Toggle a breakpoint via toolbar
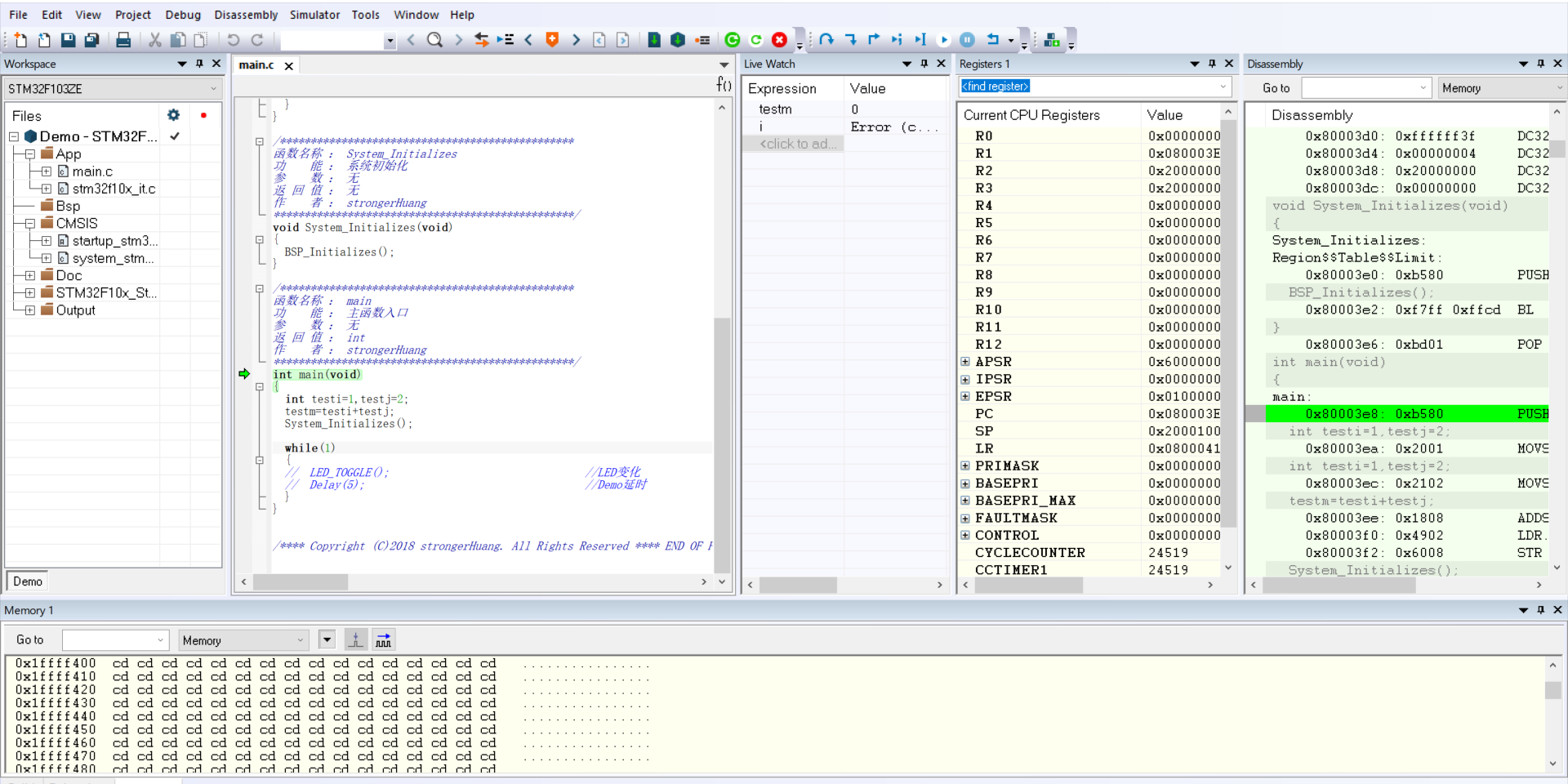1568x784 pixels. tap(702, 39)
